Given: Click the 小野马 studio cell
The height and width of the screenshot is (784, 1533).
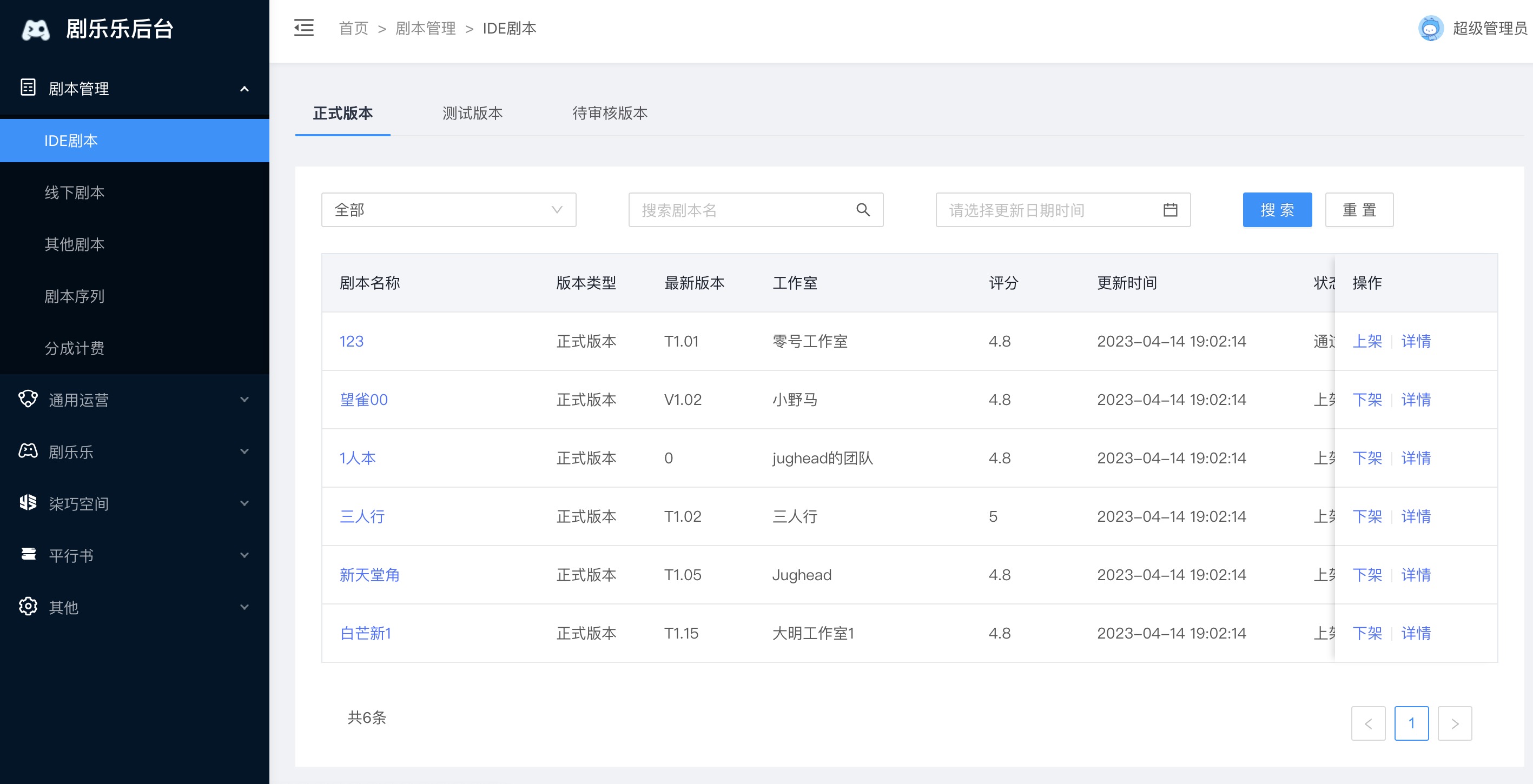Looking at the screenshot, I should [795, 399].
